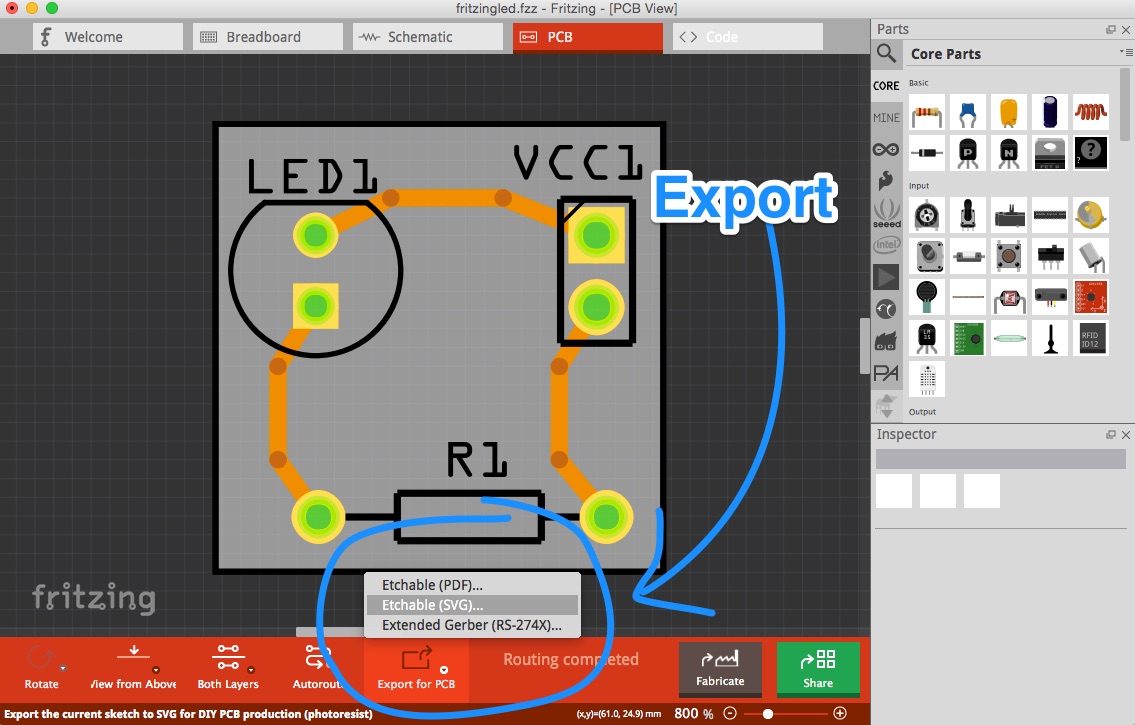This screenshot has width=1135, height=725.
Task: Pick the RFID ID12 part
Action: click(1091, 338)
